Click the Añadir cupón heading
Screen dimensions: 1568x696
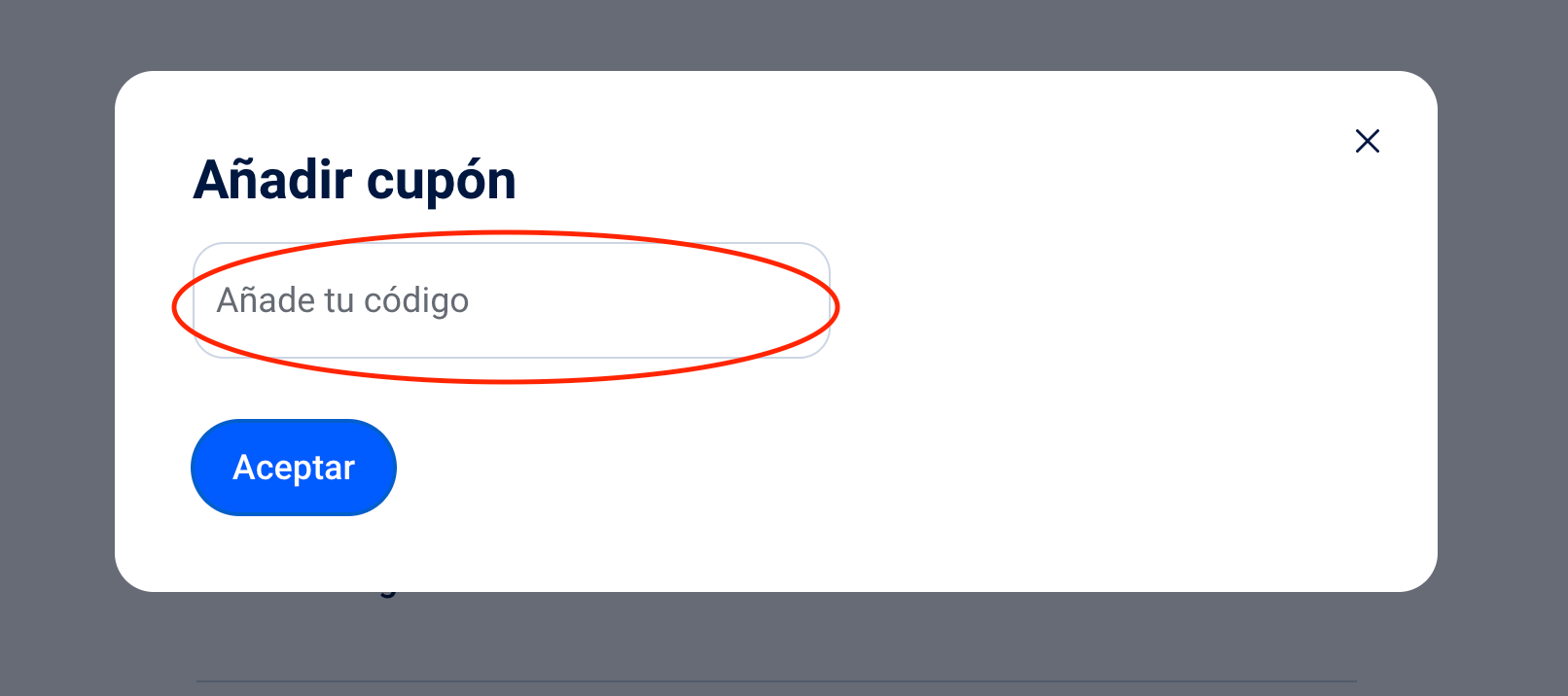(355, 181)
